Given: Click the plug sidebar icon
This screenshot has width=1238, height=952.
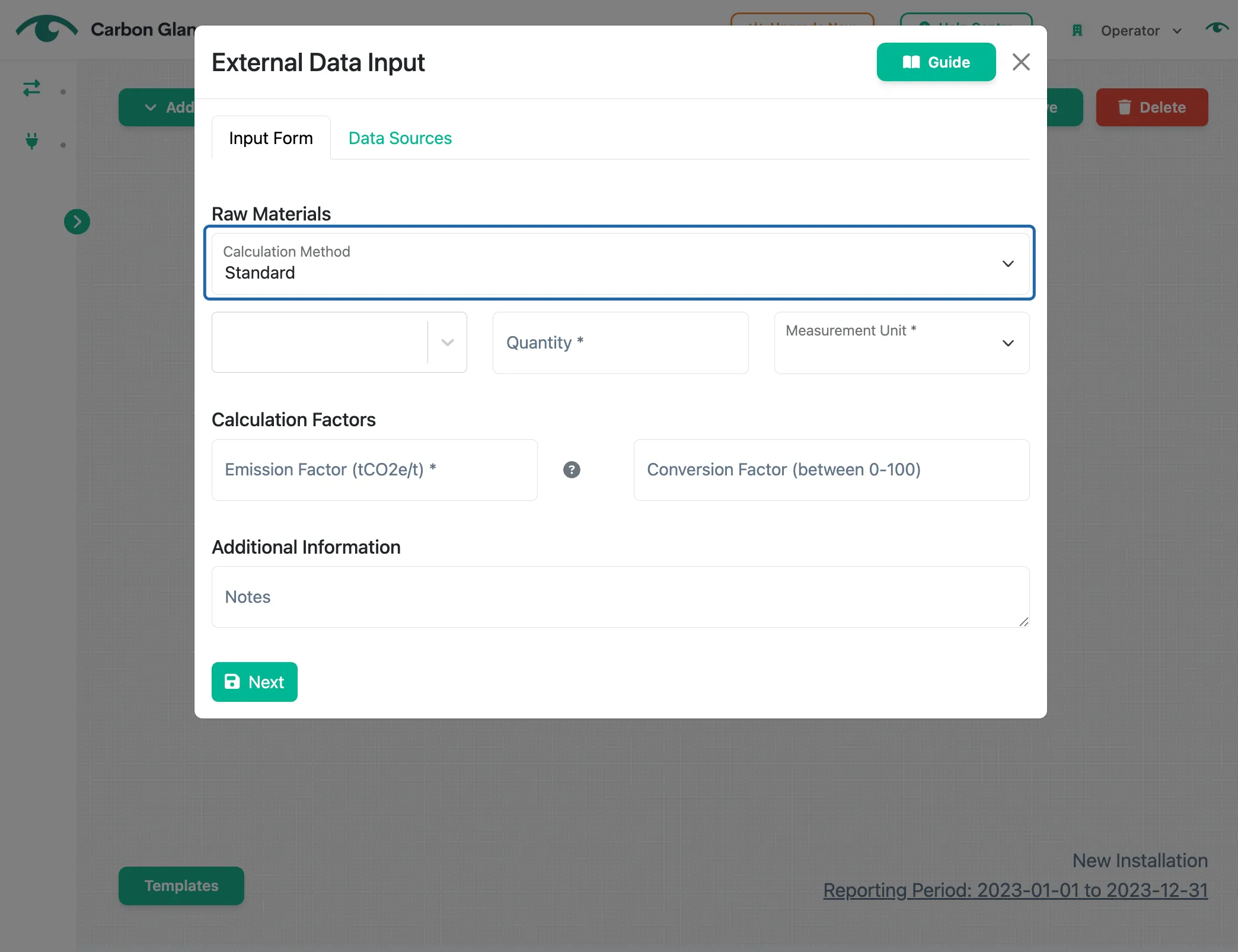Looking at the screenshot, I should tap(32, 141).
